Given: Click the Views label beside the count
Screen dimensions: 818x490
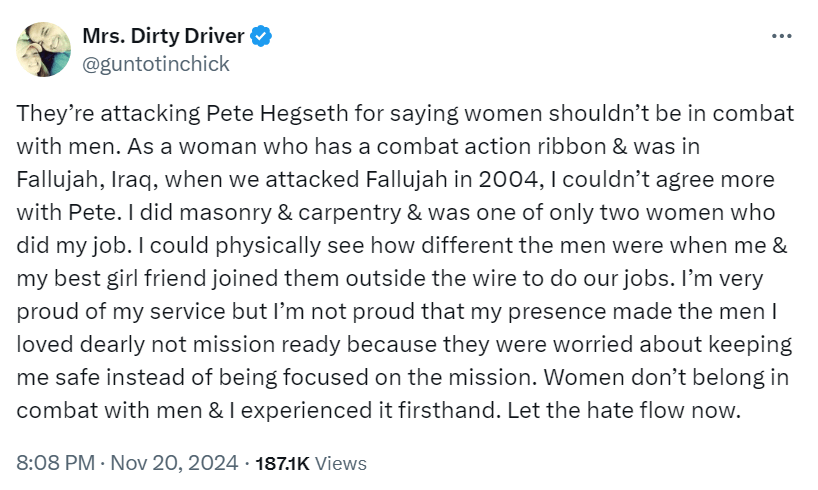Looking at the screenshot, I should click(344, 463).
